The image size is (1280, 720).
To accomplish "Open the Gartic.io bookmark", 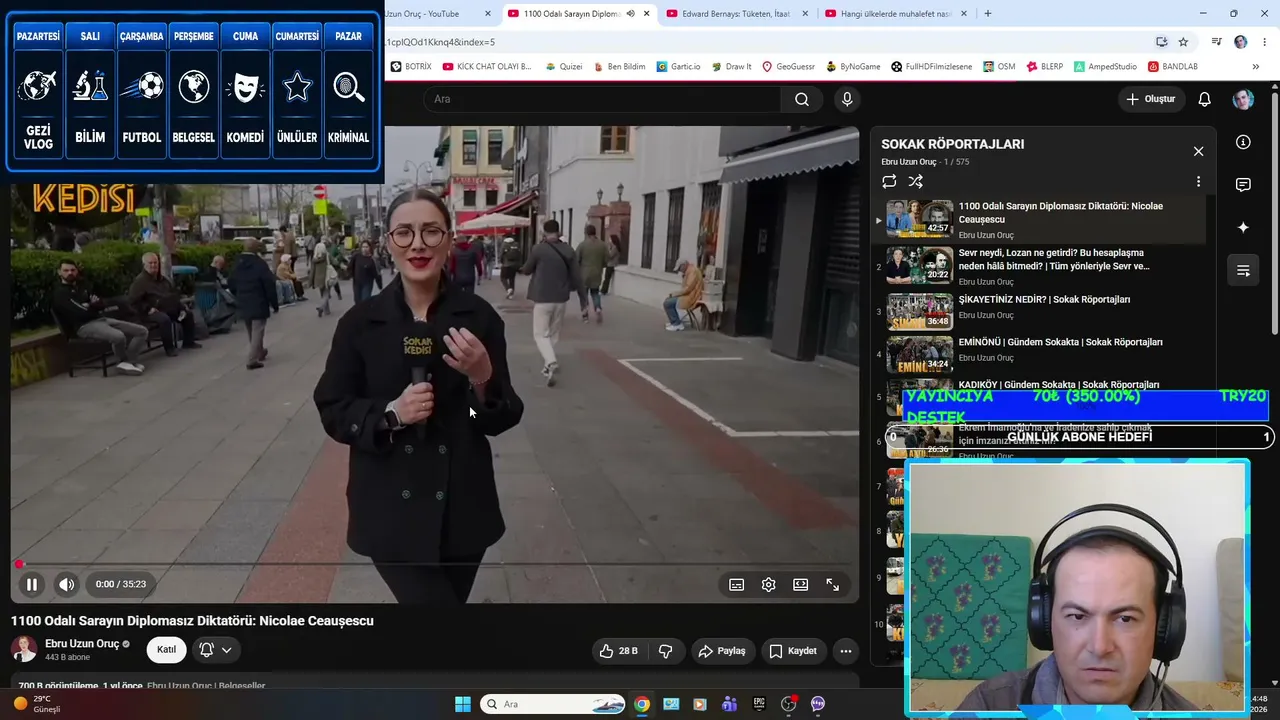I will tap(679, 67).
